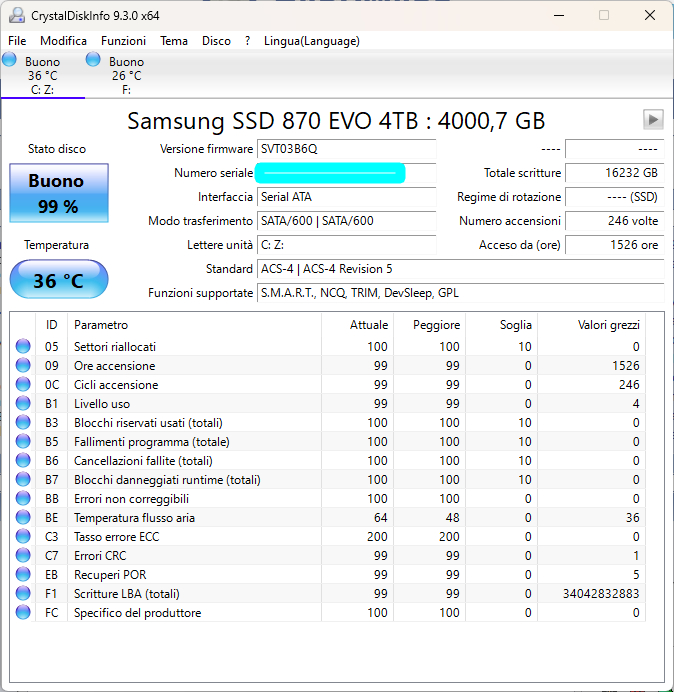Click status orb of Livello uso row
This screenshot has width=674, height=692.
coord(23,403)
